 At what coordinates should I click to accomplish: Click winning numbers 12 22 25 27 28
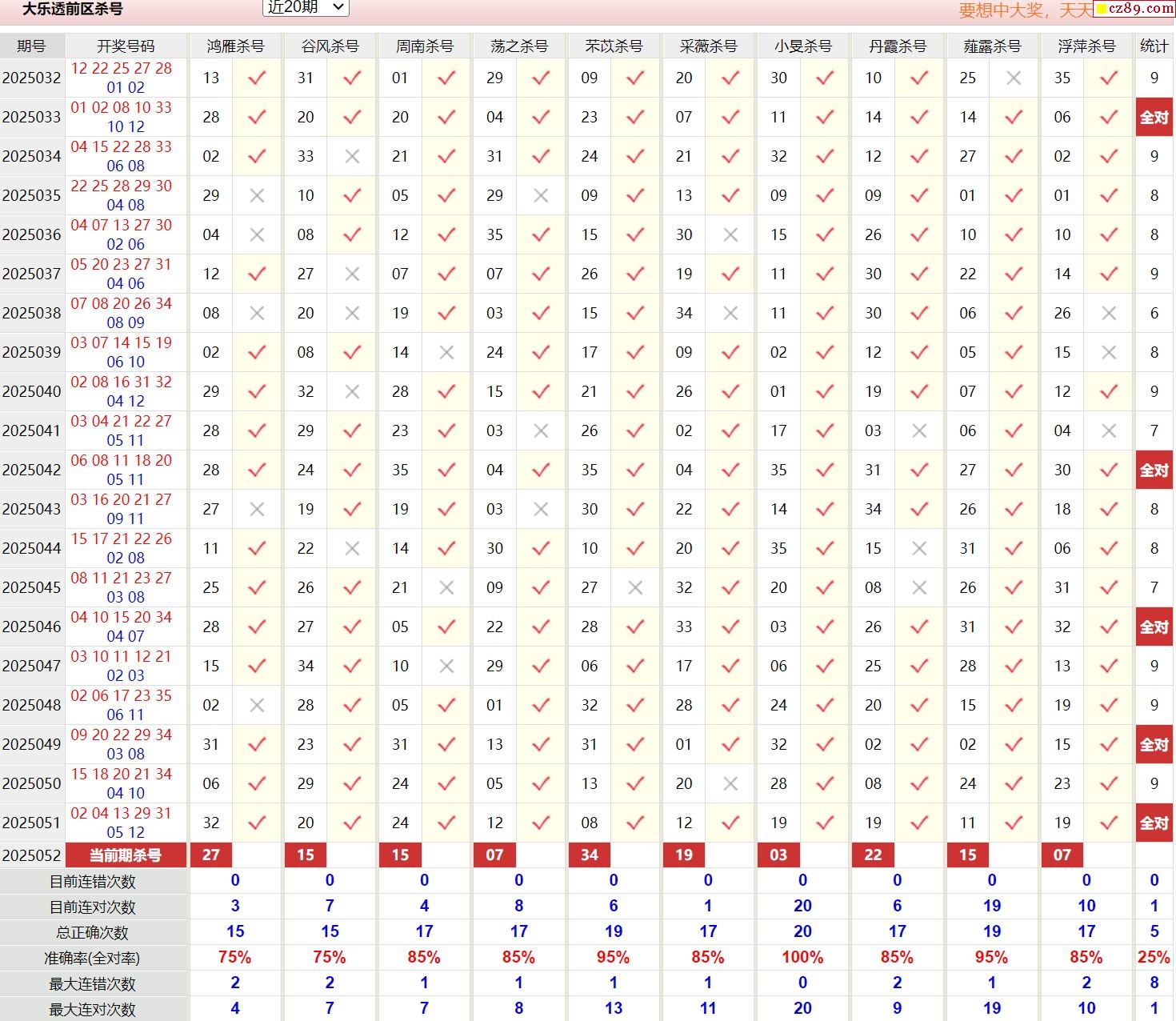(122, 69)
